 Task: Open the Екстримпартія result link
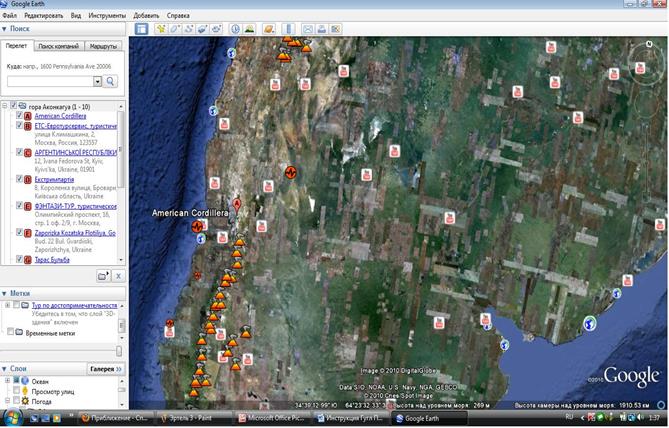[x=54, y=180]
